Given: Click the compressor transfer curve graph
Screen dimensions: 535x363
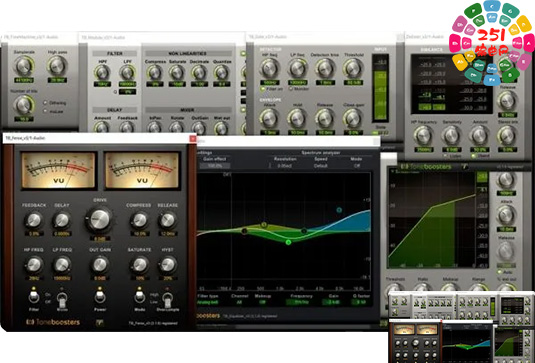Looking at the screenshot, I should (x=432, y=220).
